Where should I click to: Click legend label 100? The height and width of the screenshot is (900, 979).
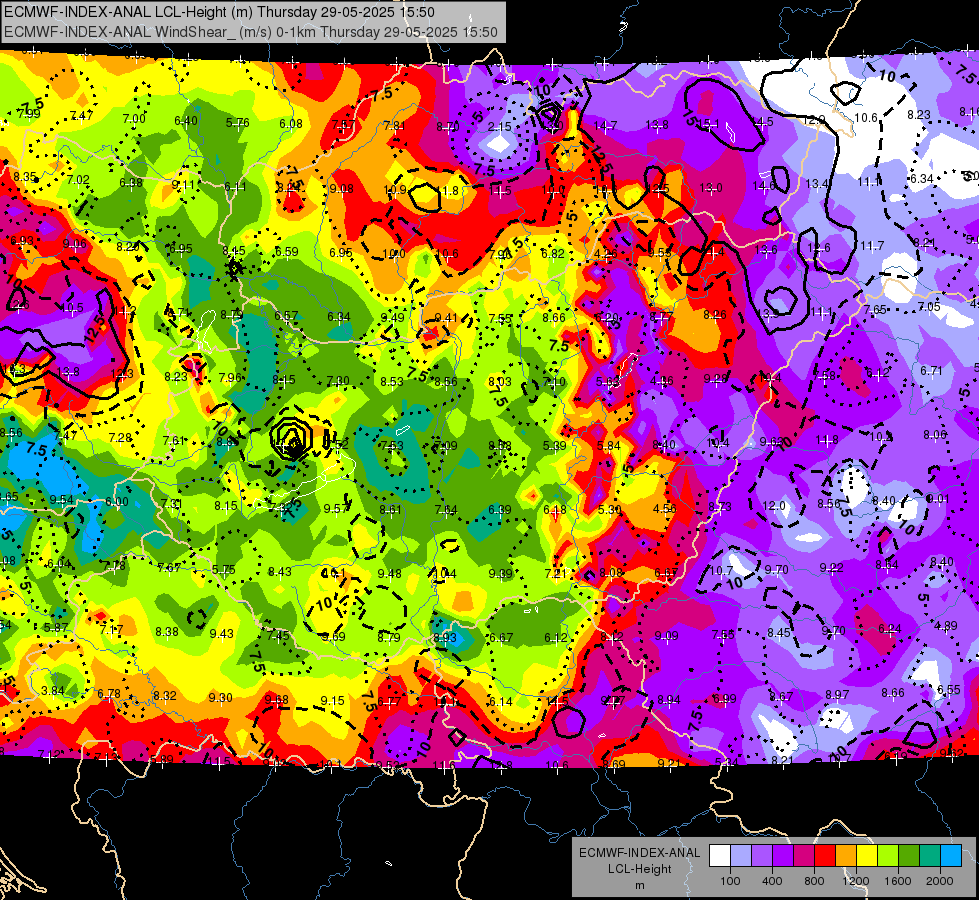(x=730, y=881)
